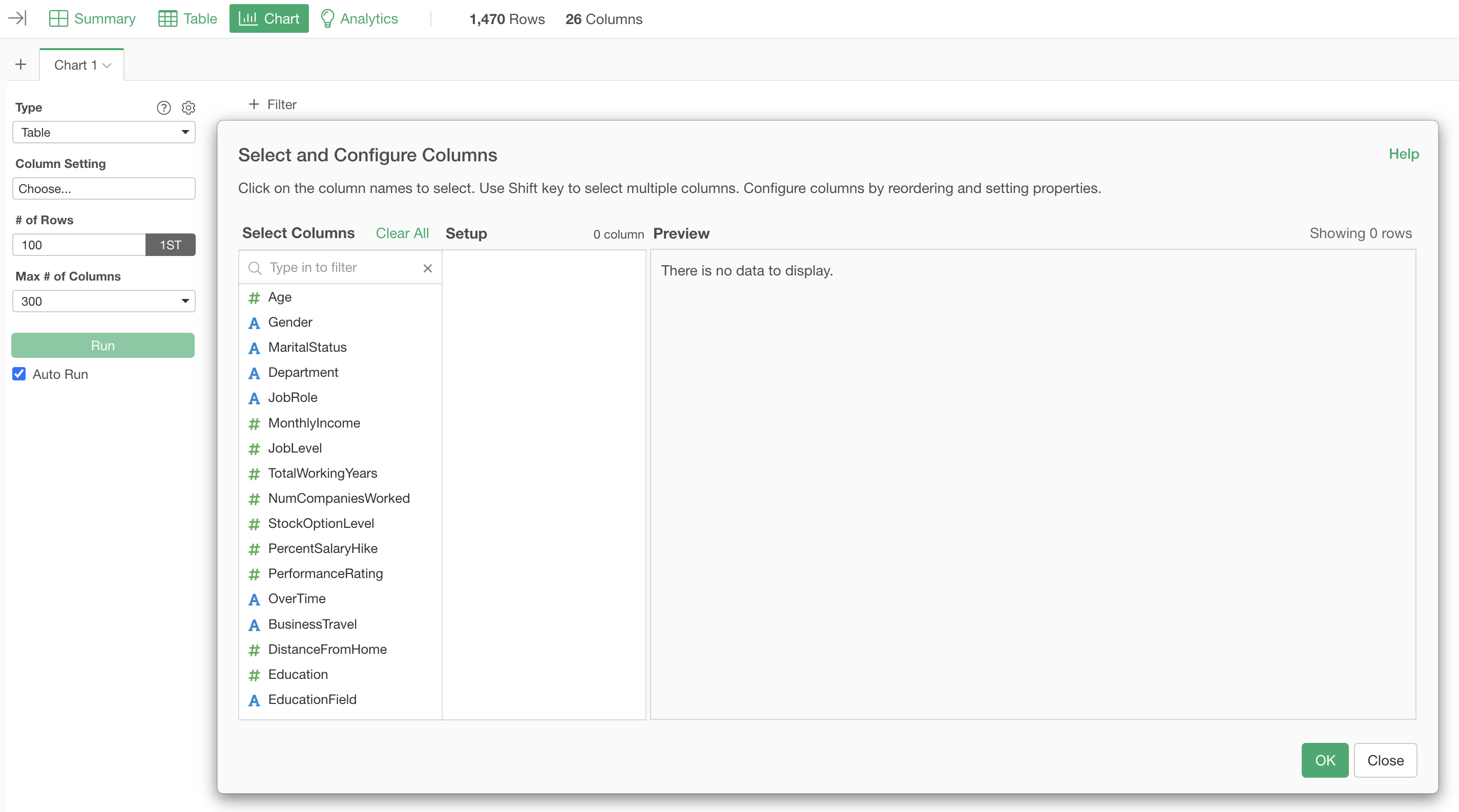The height and width of the screenshot is (812, 1459).
Task: Open the chart Type dropdown
Action: point(103,133)
